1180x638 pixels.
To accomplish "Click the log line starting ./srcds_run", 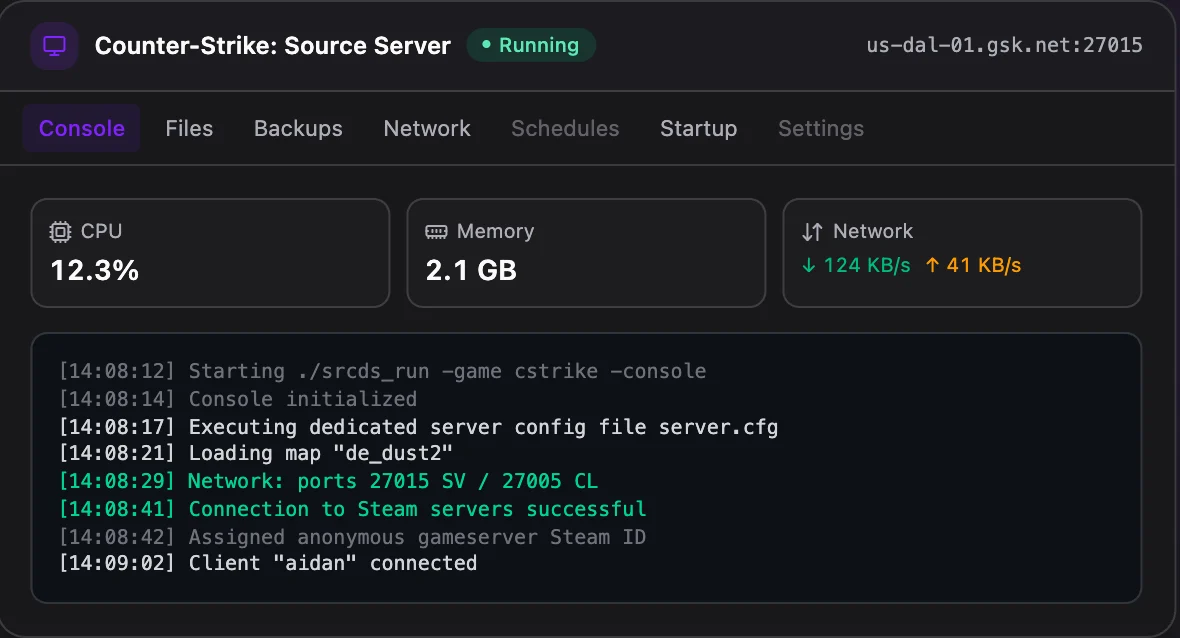I will pos(382,371).
